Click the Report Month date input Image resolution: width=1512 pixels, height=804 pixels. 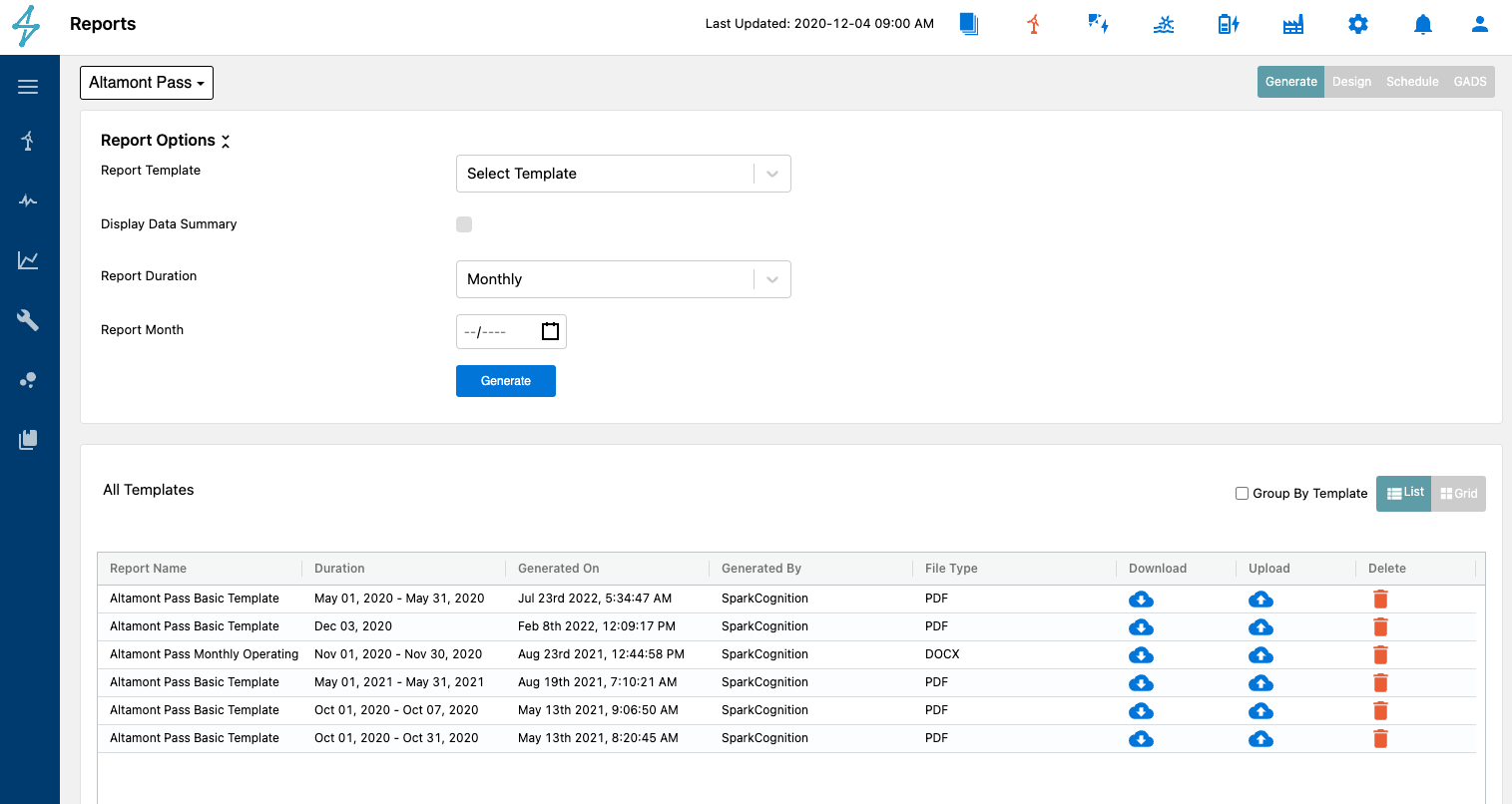(x=511, y=331)
